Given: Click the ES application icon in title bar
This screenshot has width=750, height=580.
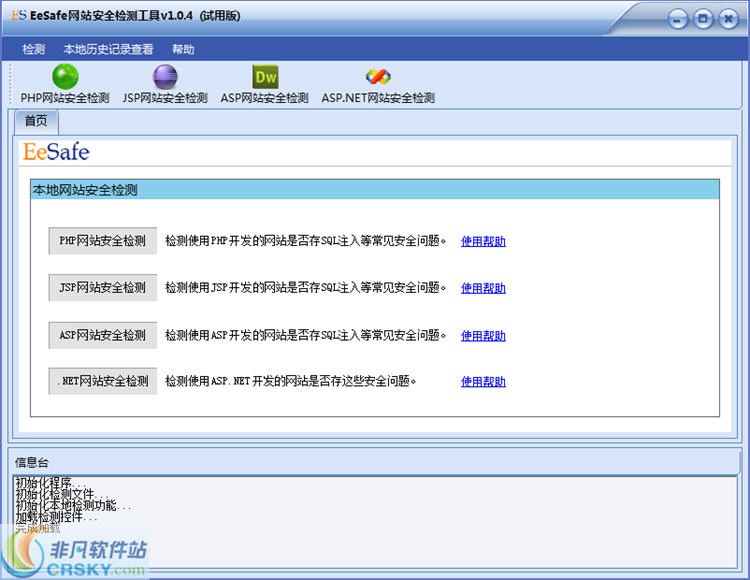Looking at the screenshot, I should click(x=19, y=15).
